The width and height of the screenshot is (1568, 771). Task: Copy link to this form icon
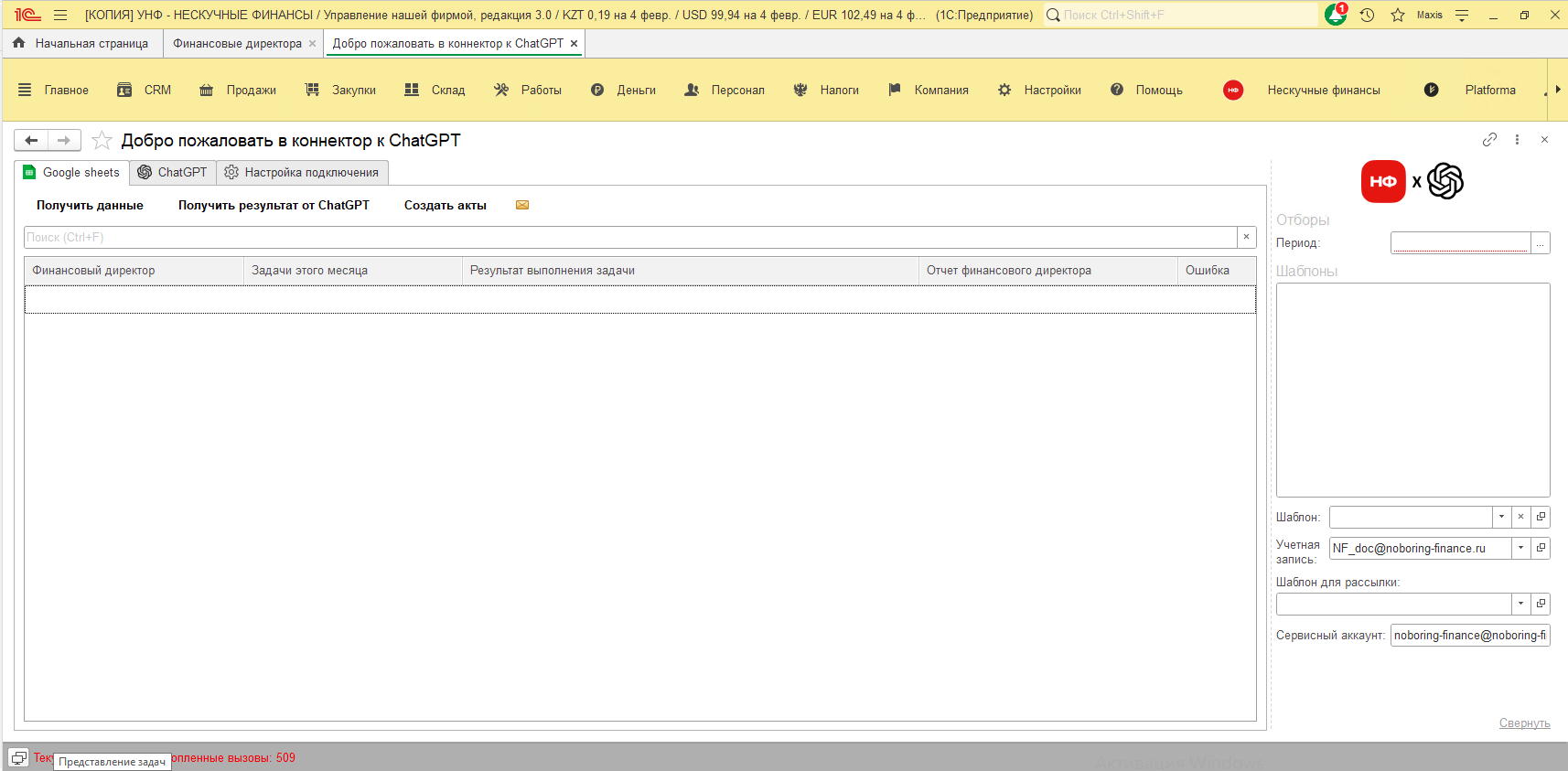click(1489, 140)
